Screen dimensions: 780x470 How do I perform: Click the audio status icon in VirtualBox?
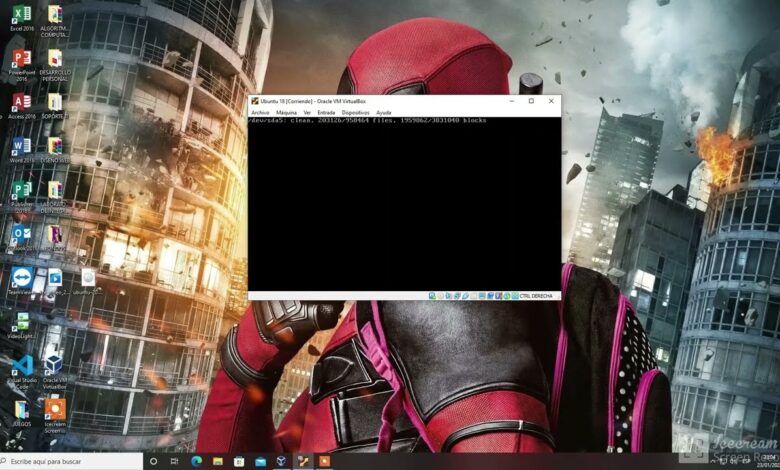coord(448,296)
